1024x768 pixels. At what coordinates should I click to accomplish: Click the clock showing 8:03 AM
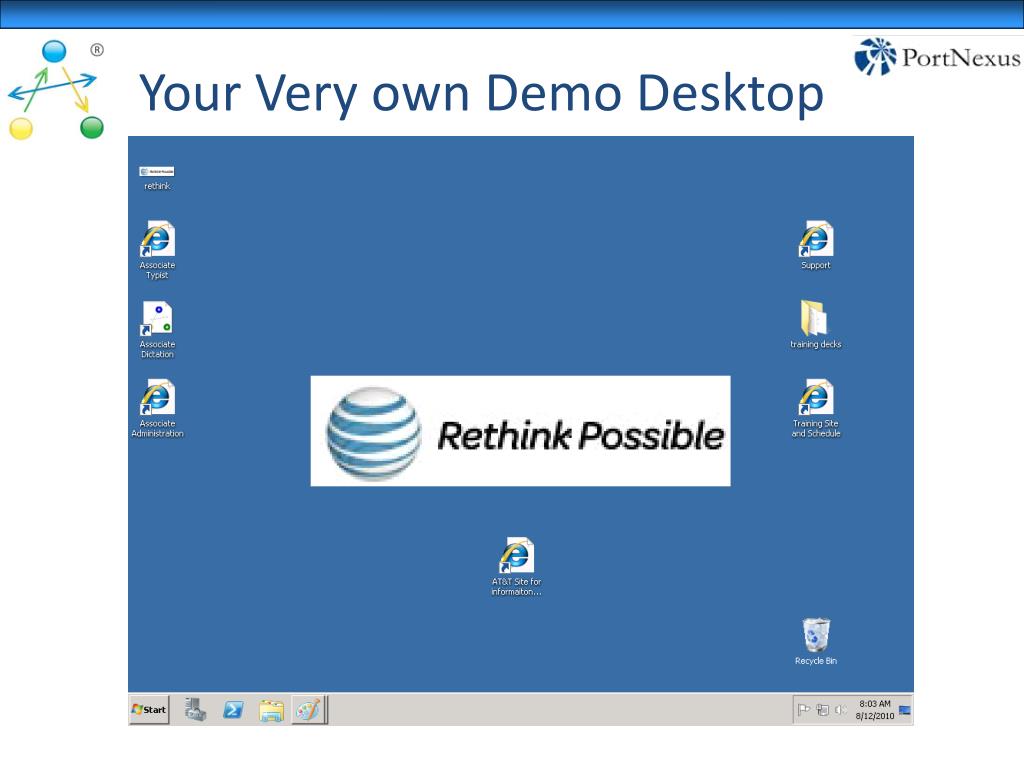[874, 704]
